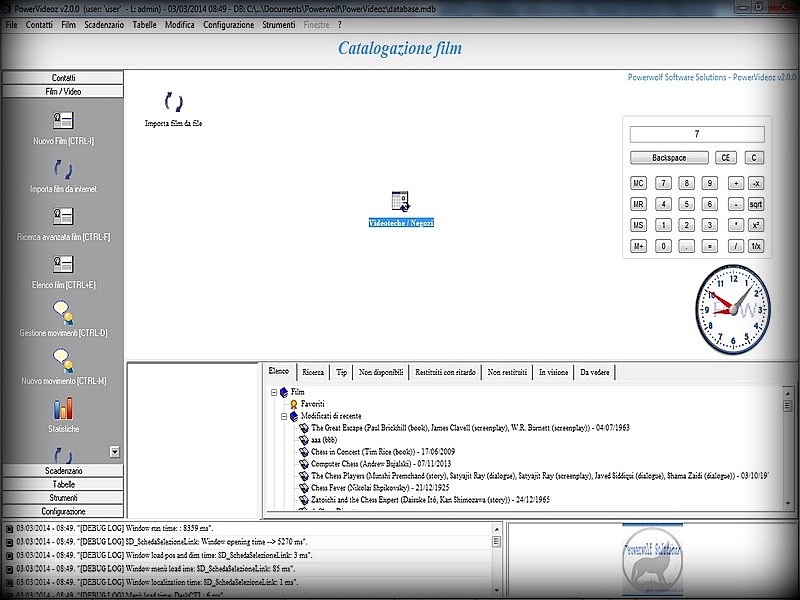
Task: Click the calculator equals button
Action: tap(709, 246)
